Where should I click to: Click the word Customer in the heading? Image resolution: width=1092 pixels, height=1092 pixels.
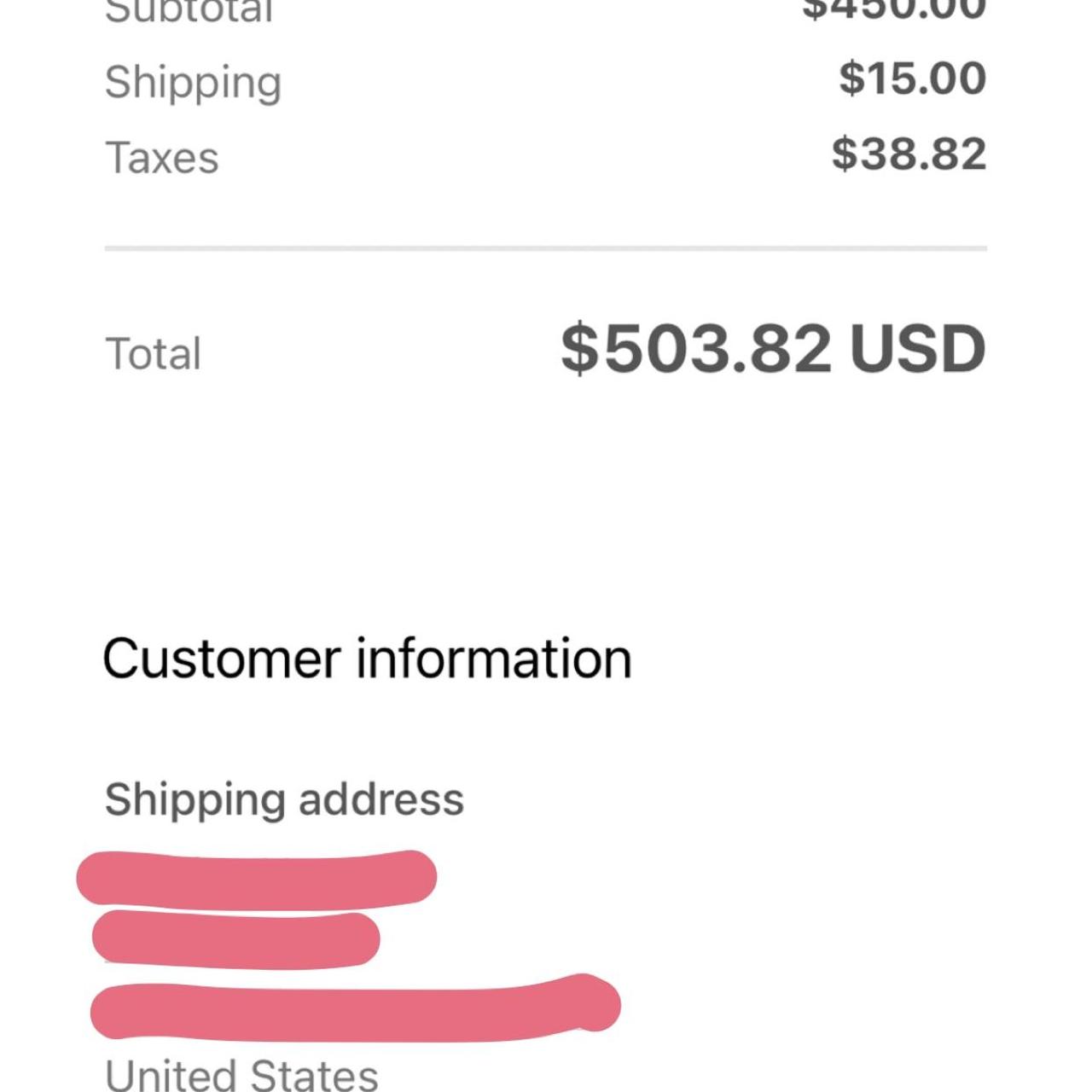(222, 659)
